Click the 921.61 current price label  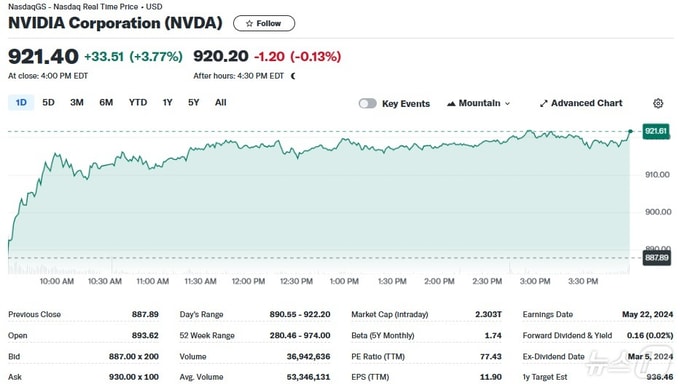tap(655, 131)
